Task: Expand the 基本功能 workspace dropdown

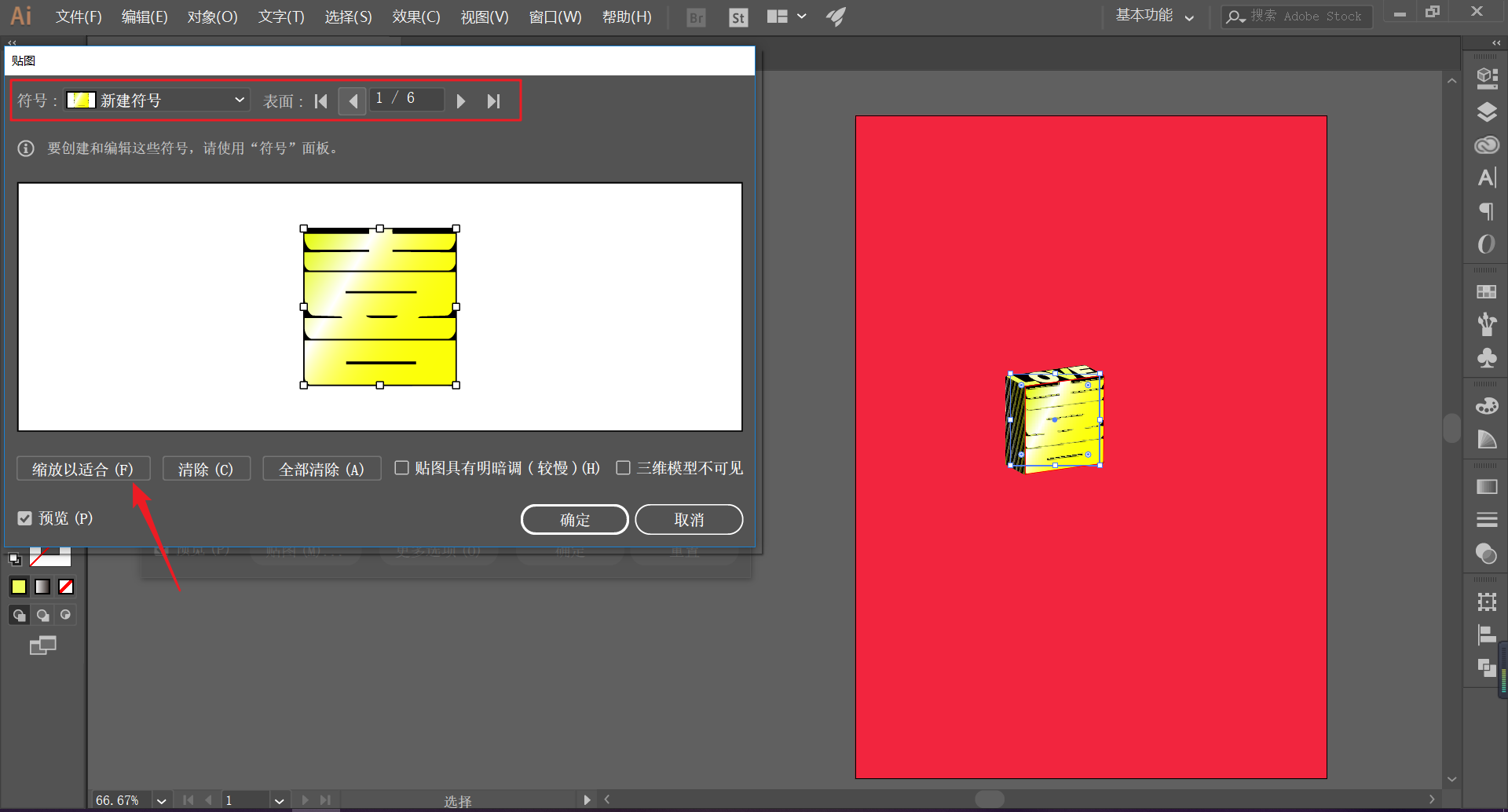Action: 1155,16
